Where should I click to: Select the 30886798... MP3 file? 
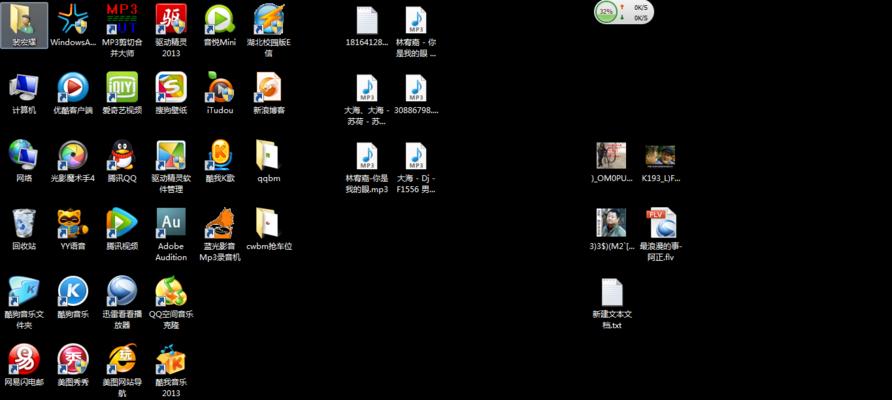416,94
